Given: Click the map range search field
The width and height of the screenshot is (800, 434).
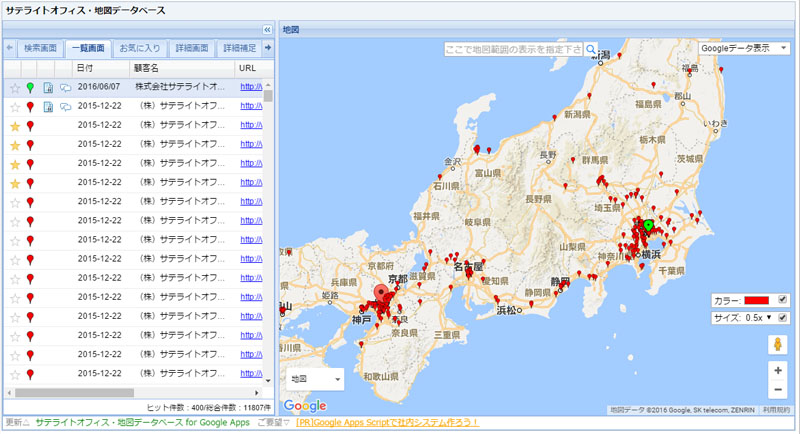Looking at the screenshot, I should (x=513, y=49).
